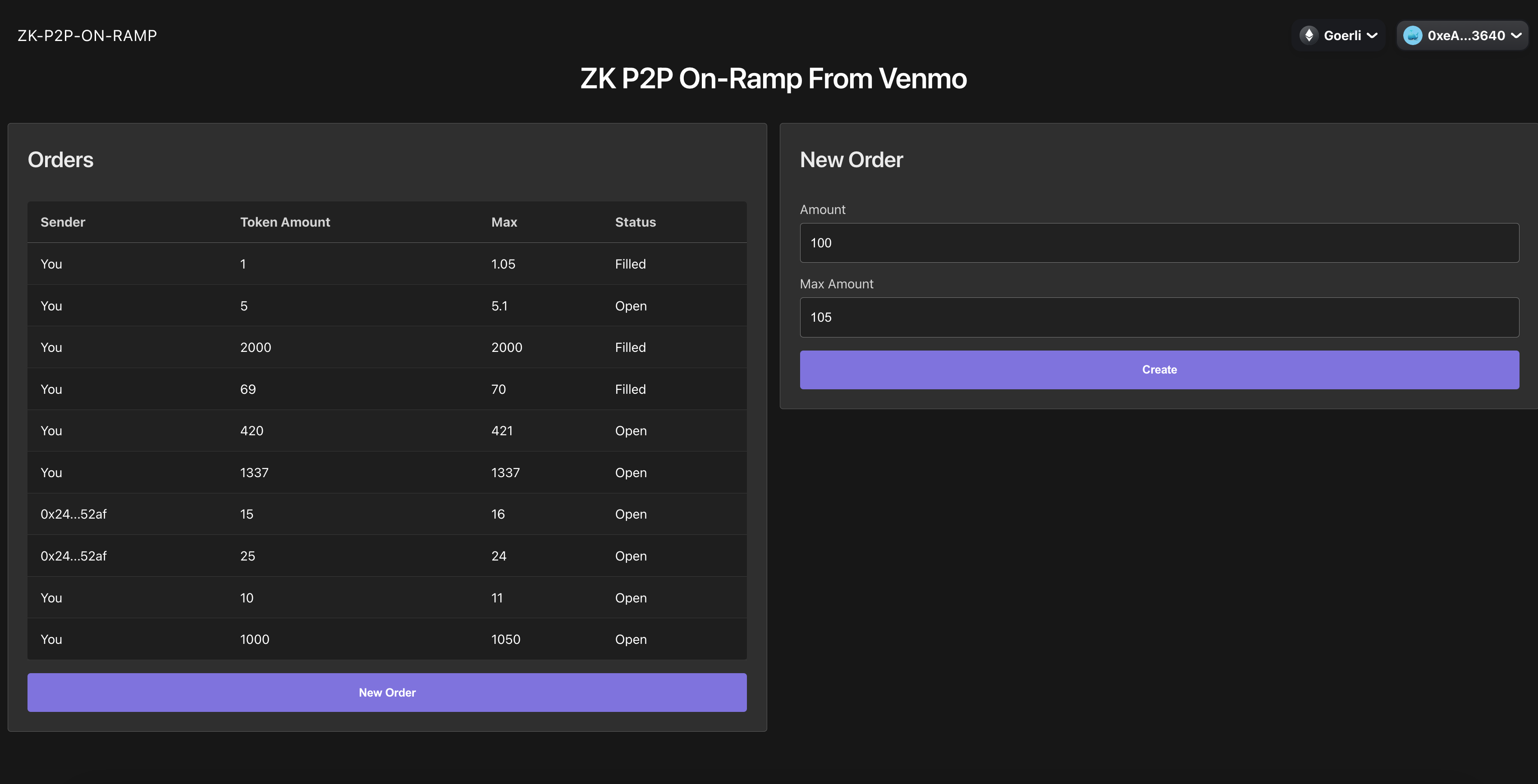This screenshot has width=1538, height=784.
Task: Select the ZK-P2P-ON-RAMP logo text
Action: point(87,35)
